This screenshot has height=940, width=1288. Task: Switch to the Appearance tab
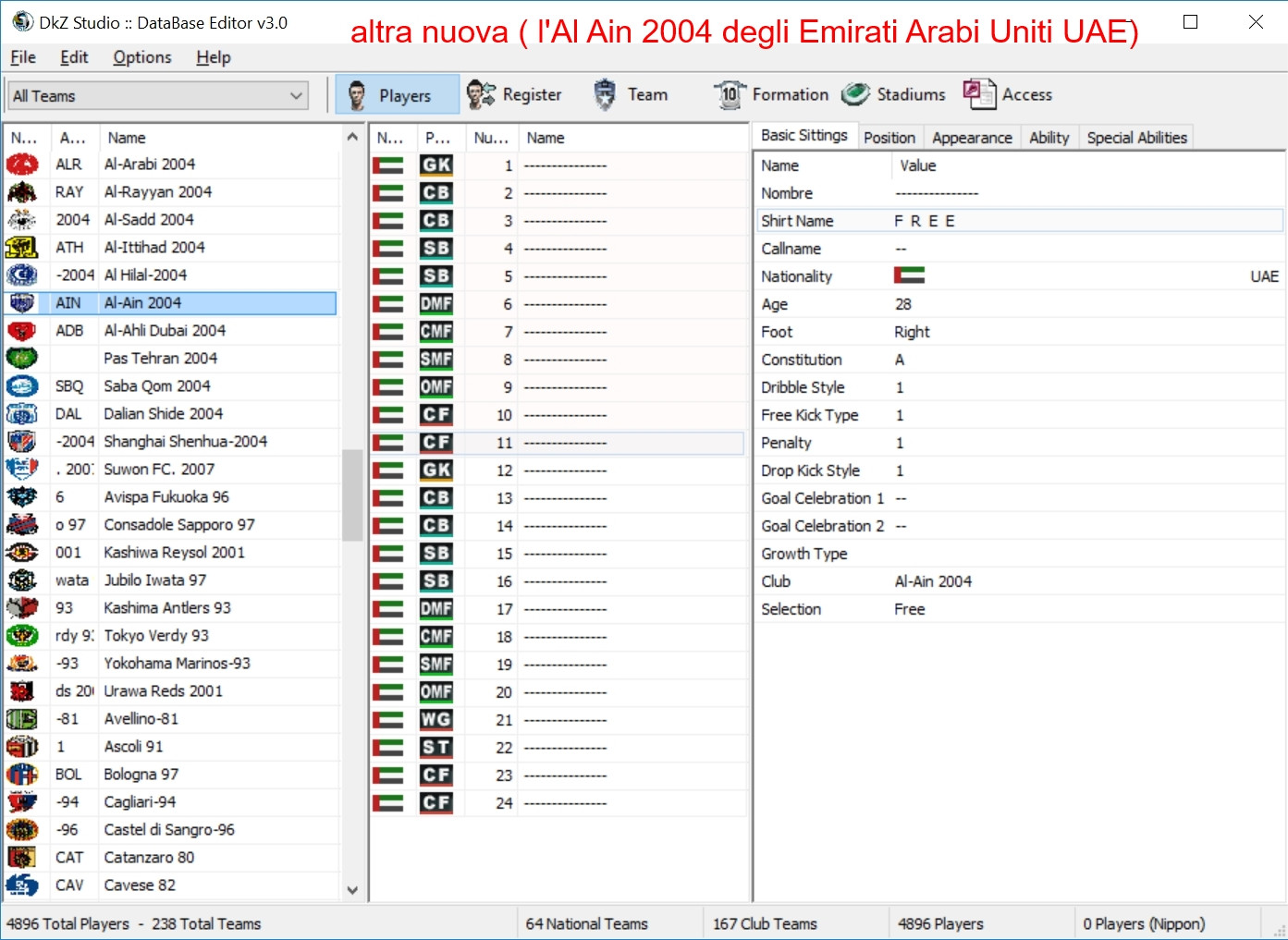pos(972,138)
